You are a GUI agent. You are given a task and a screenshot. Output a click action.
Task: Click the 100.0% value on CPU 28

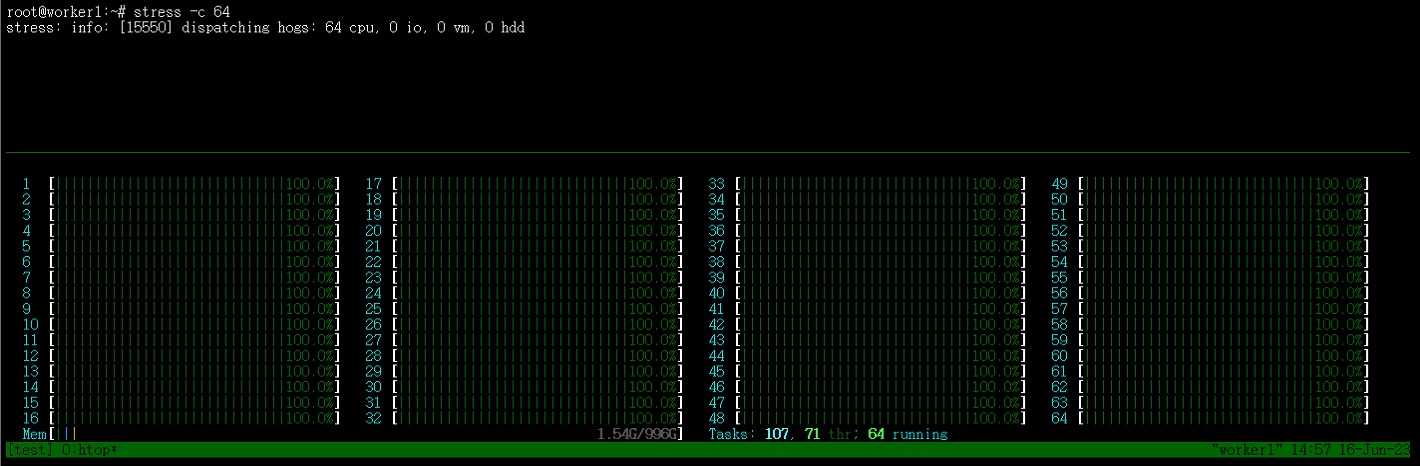pyautogui.click(x=653, y=356)
